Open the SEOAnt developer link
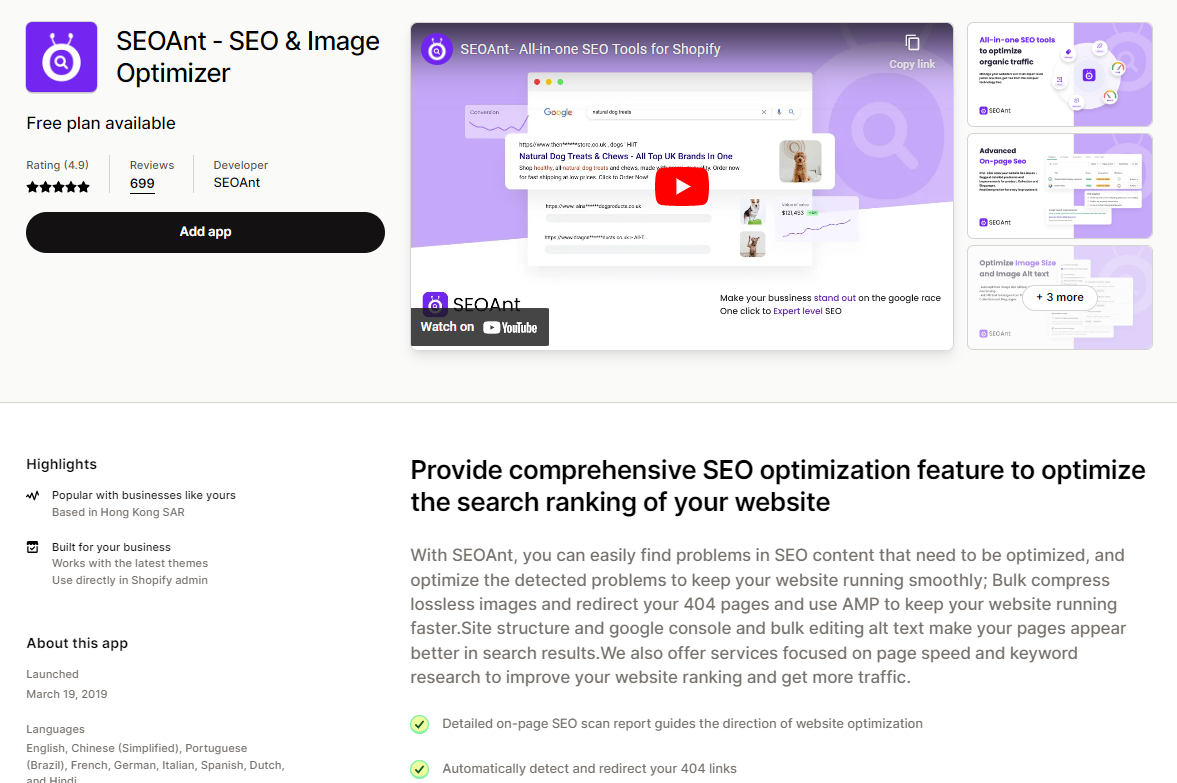Image resolution: width=1177 pixels, height=783 pixels. click(x=236, y=182)
